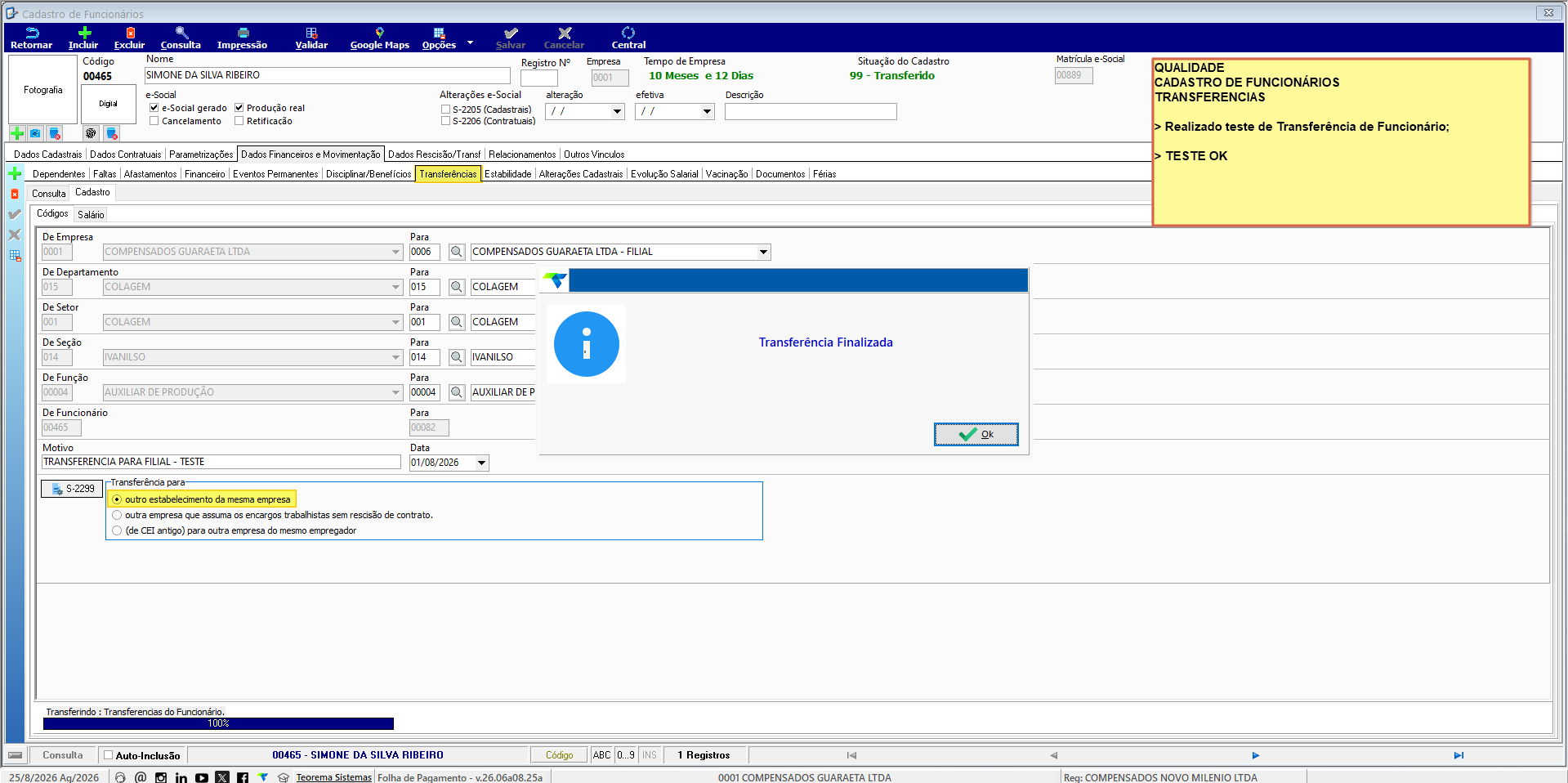Click the Código button in the status bar
1568x783 pixels.
pyautogui.click(x=560, y=755)
